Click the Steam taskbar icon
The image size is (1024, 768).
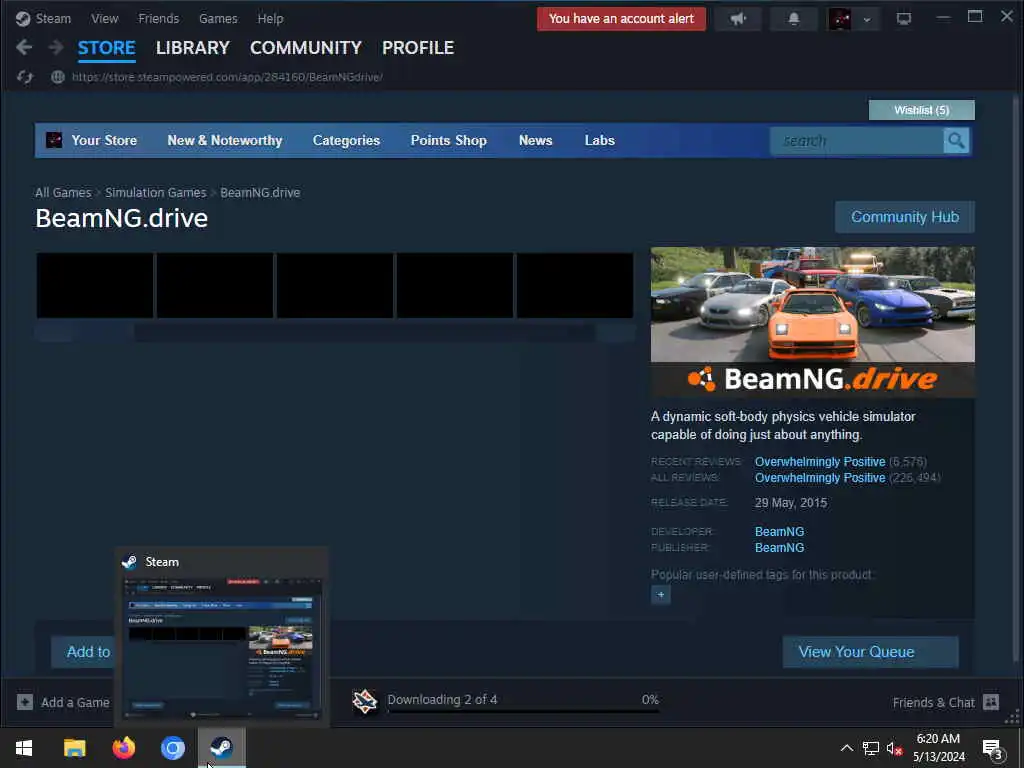coord(222,748)
